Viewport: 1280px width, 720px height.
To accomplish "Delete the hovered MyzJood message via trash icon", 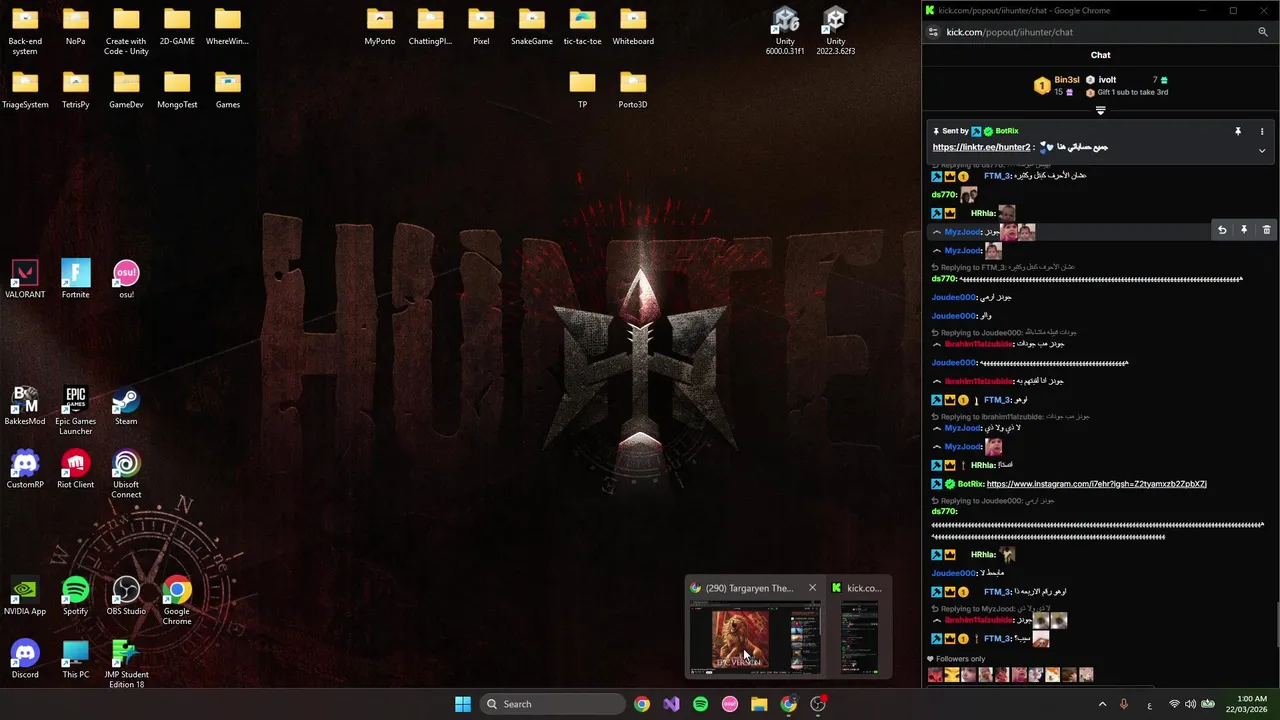I will [1266, 230].
